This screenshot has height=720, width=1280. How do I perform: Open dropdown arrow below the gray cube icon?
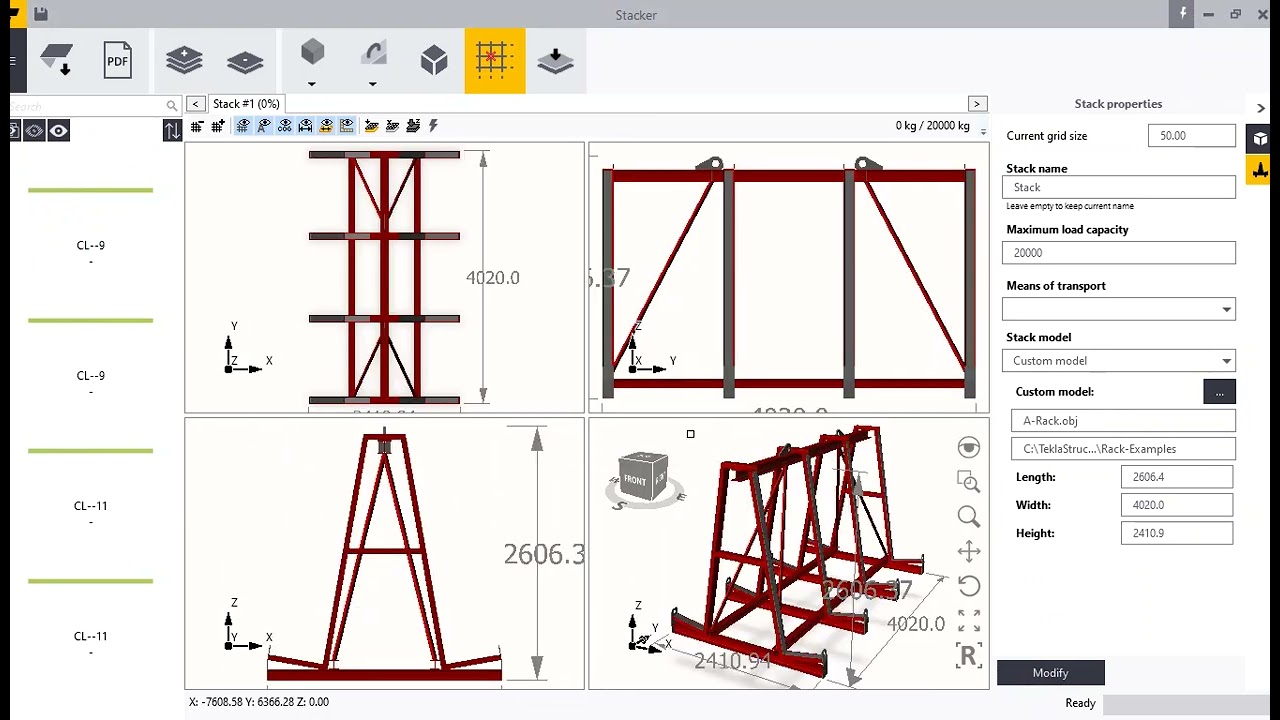pos(311,84)
